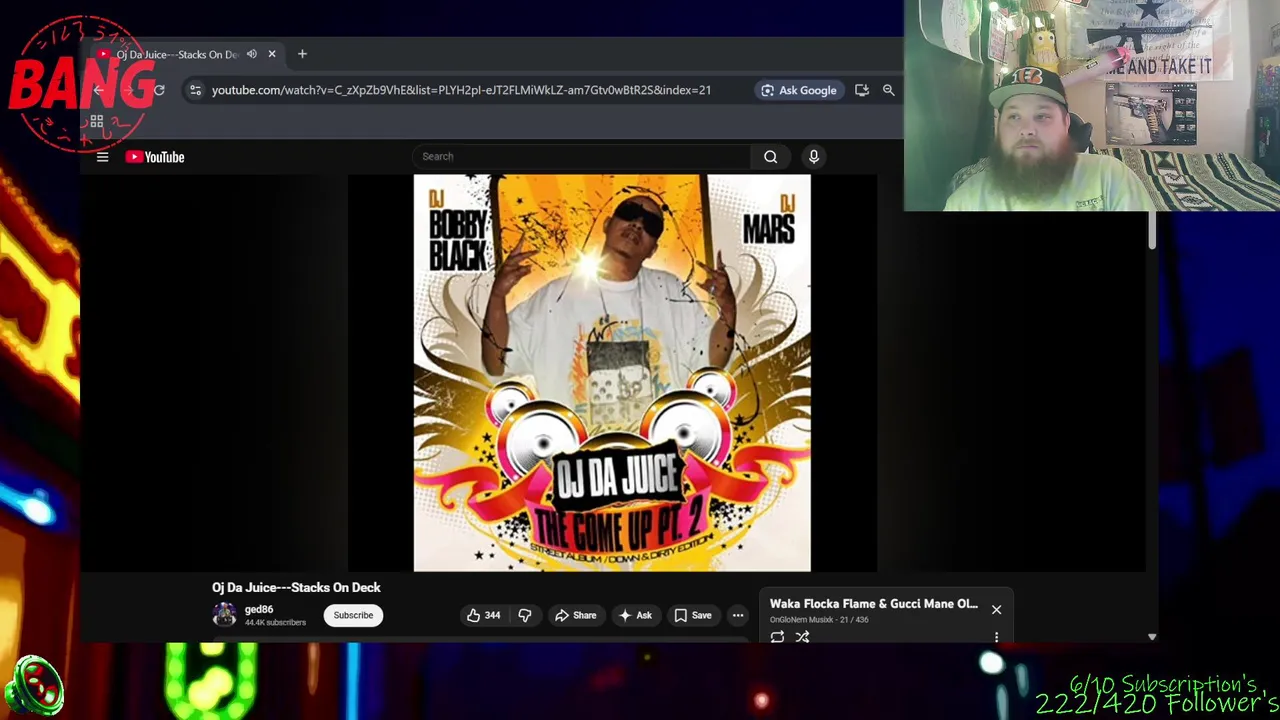Close the Oj Da Juice browser tab
This screenshot has height=720, width=1280.
point(272,54)
